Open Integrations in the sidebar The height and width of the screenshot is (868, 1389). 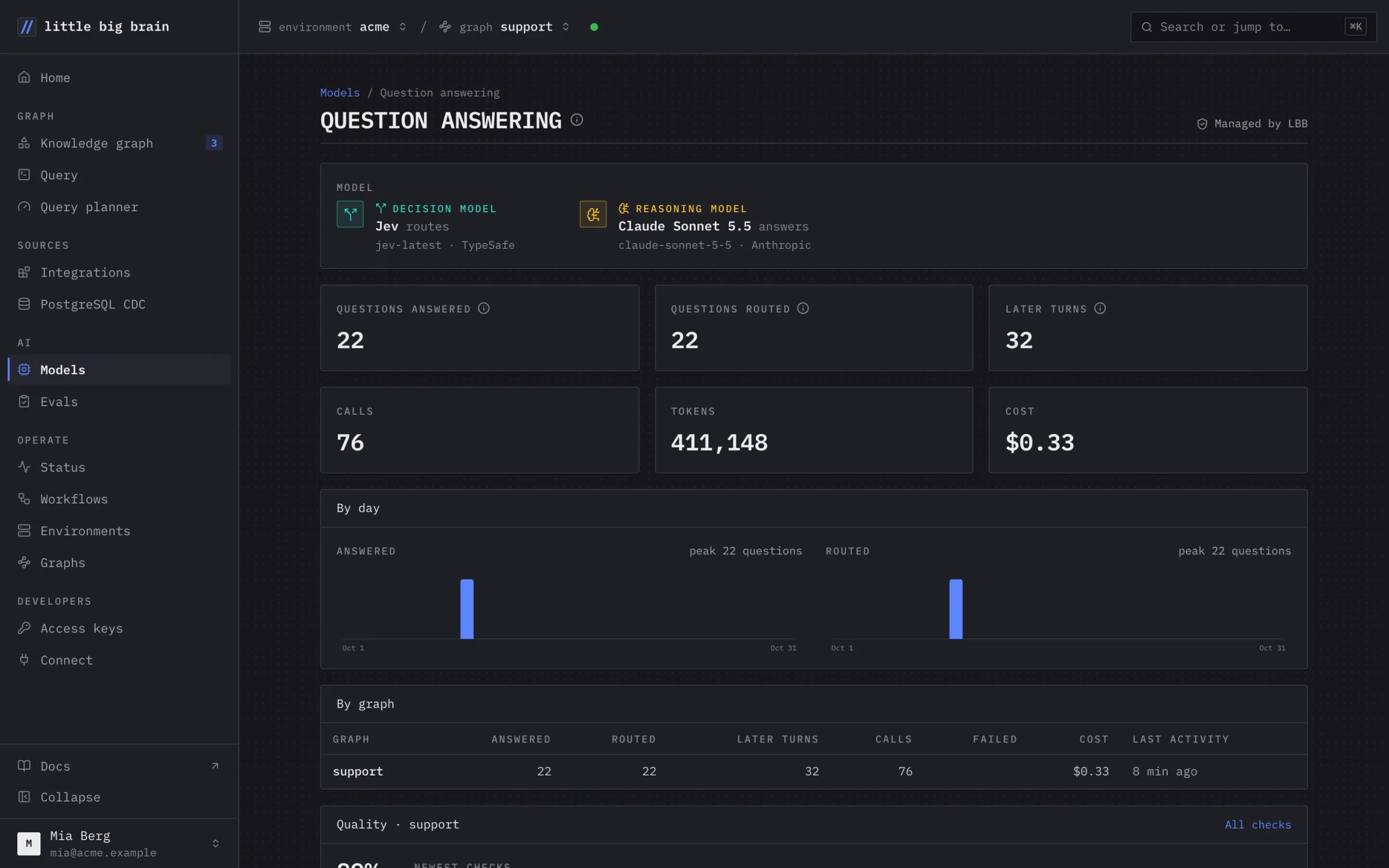click(x=119, y=272)
